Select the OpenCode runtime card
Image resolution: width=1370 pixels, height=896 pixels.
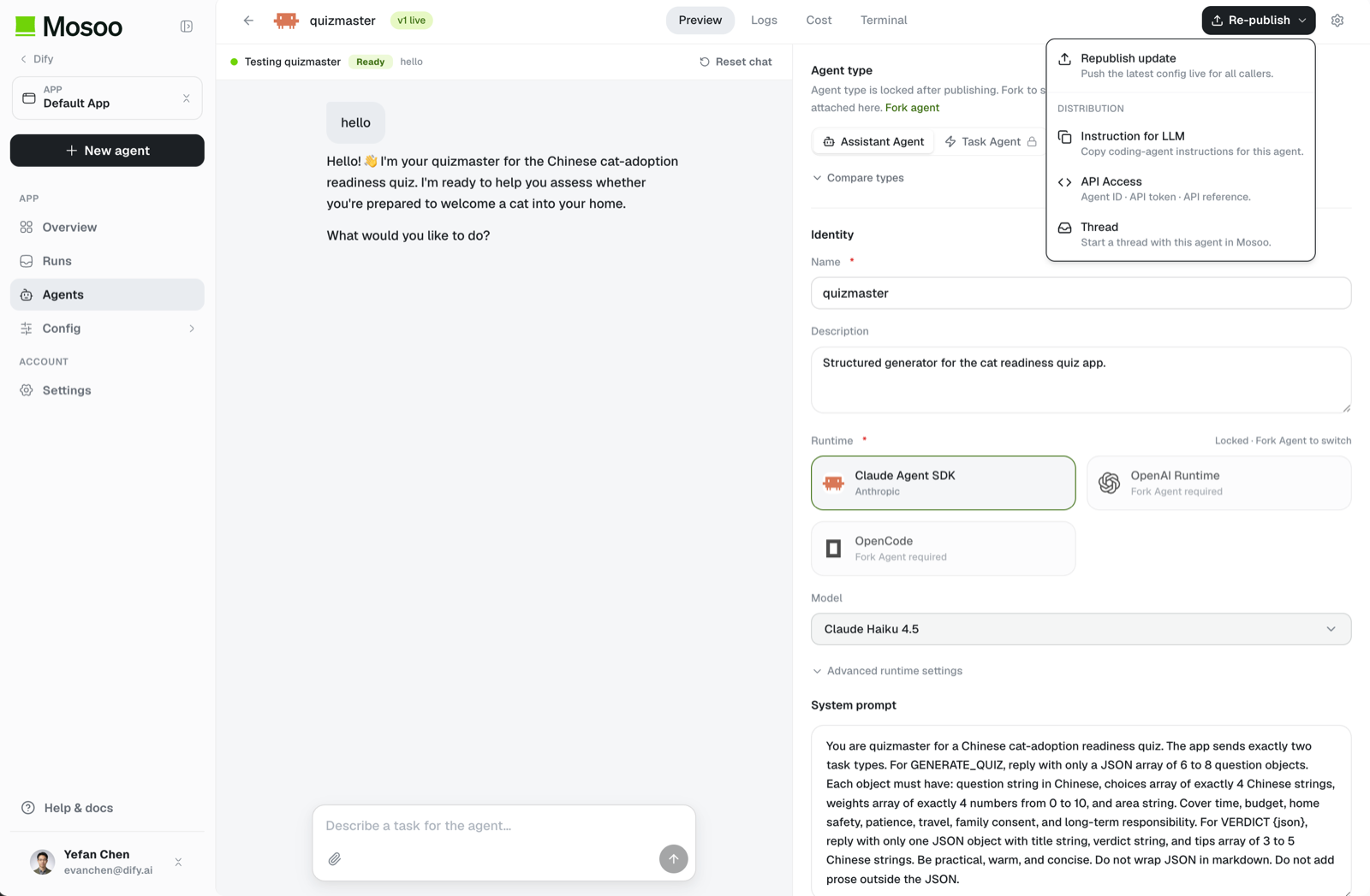pyautogui.click(x=943, y=549)
